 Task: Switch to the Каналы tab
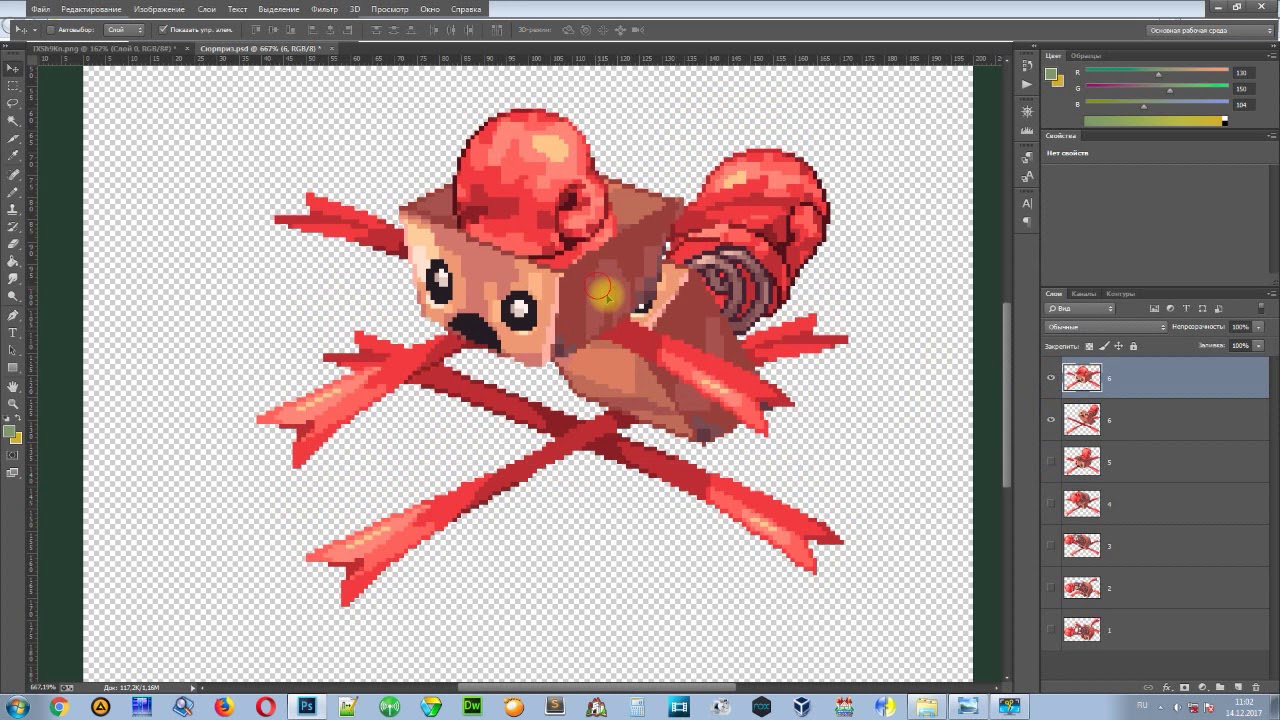coord(1084,294)
